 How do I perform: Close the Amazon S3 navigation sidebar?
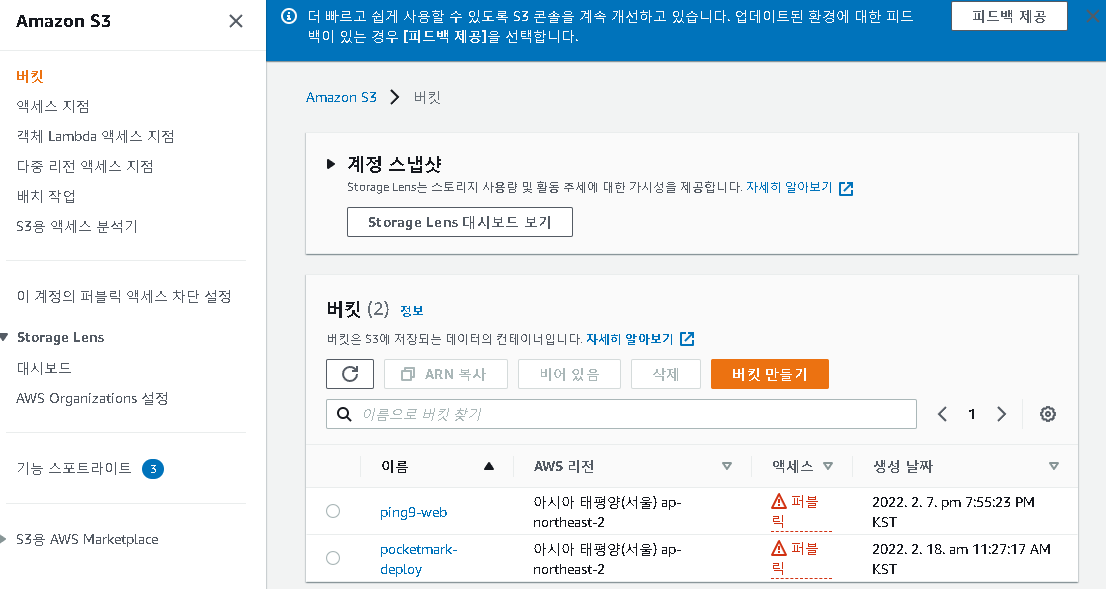pos(236,21)
